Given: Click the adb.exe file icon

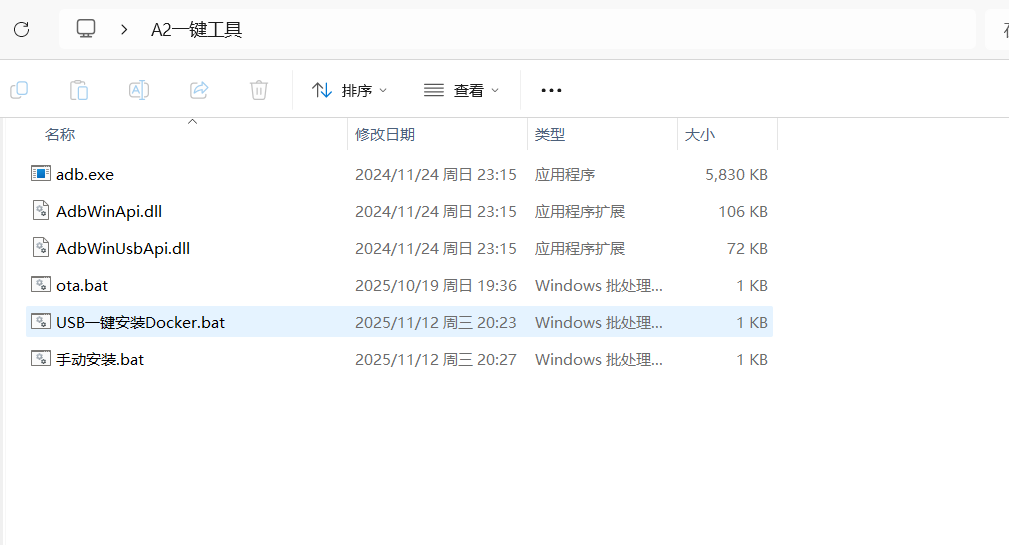Looking at the screenshot, I should pos(41,174).
